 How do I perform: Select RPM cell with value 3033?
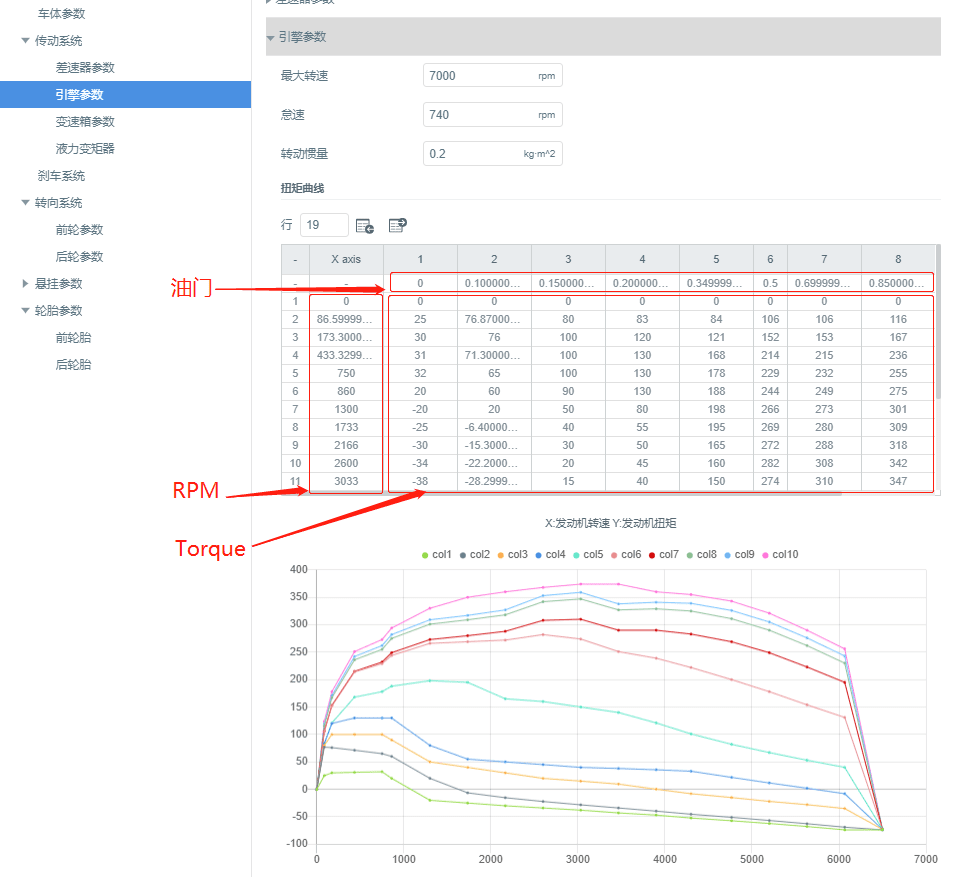coord(346,481)
